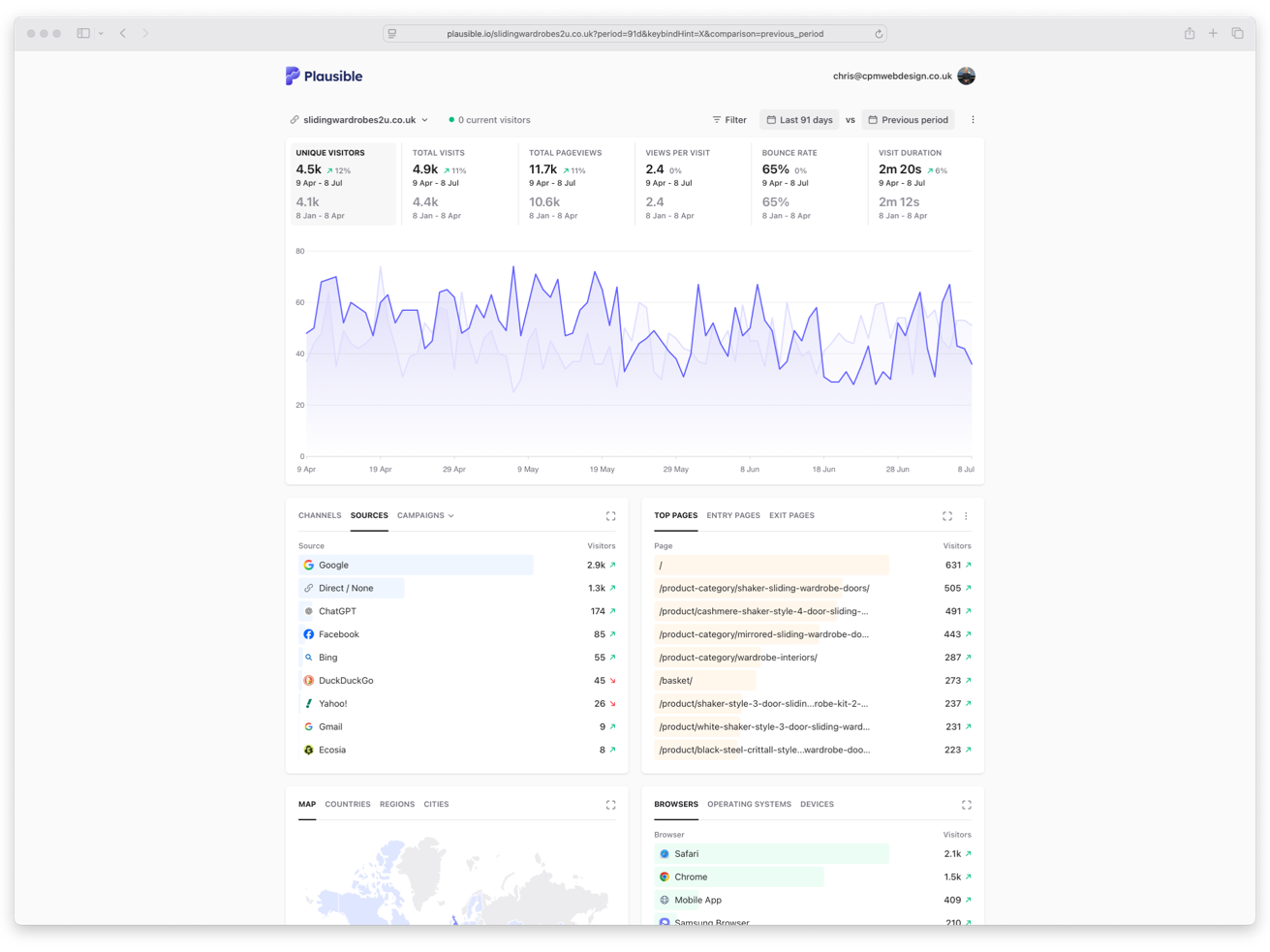Click the world map visualization
The width and height of the screenshot is (1270, 952).
456,879
